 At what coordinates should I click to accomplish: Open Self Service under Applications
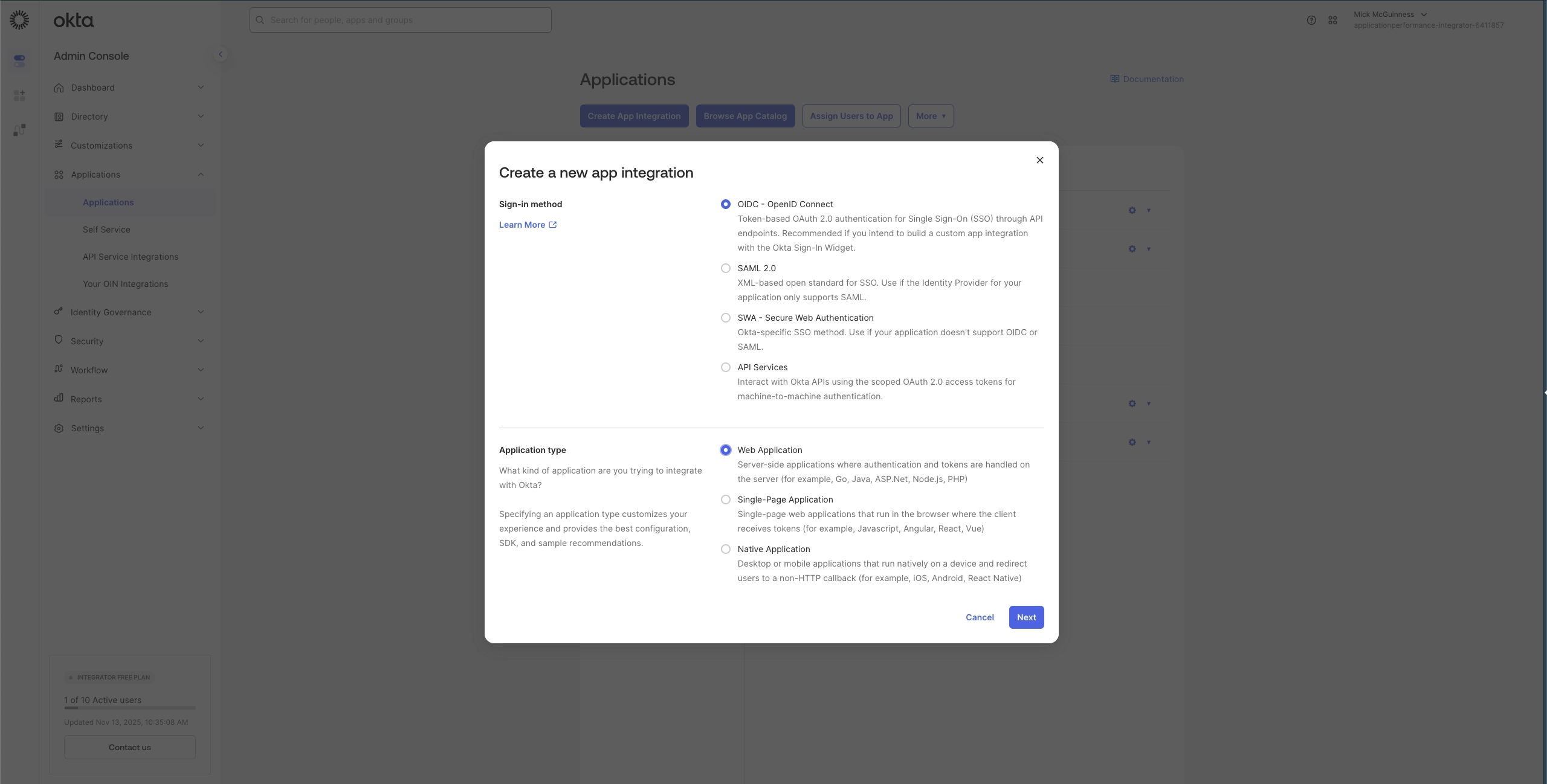(x=106, y=230)
